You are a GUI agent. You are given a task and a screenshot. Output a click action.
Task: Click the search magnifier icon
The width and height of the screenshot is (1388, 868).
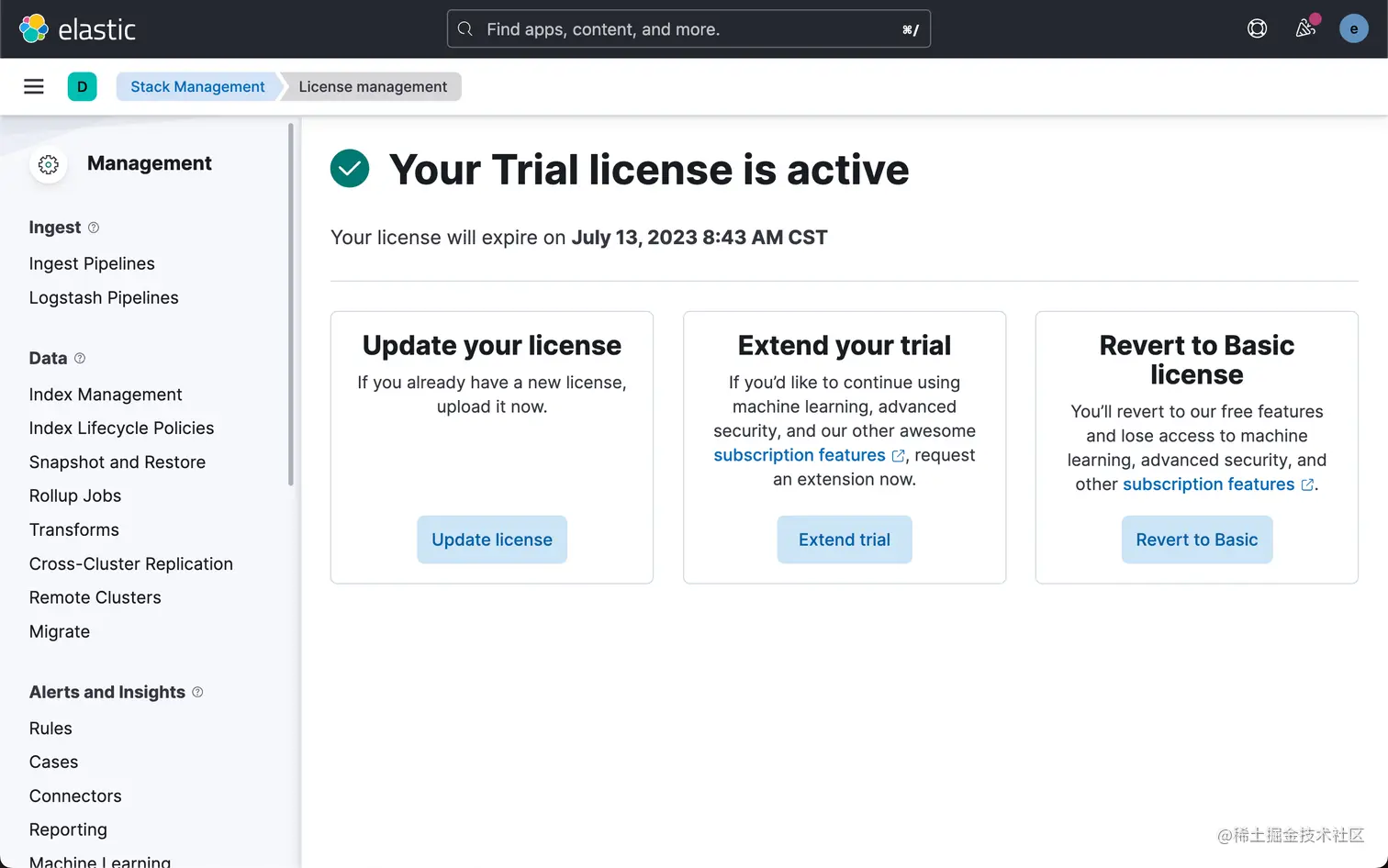click(465, 29)
